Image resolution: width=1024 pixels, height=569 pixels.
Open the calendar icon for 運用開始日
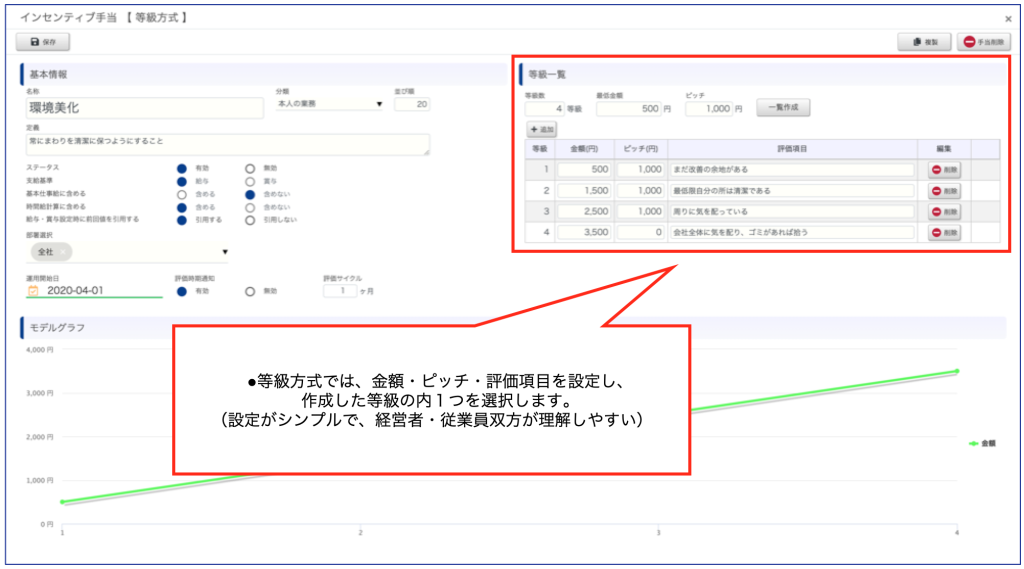[x=33, y=291]
